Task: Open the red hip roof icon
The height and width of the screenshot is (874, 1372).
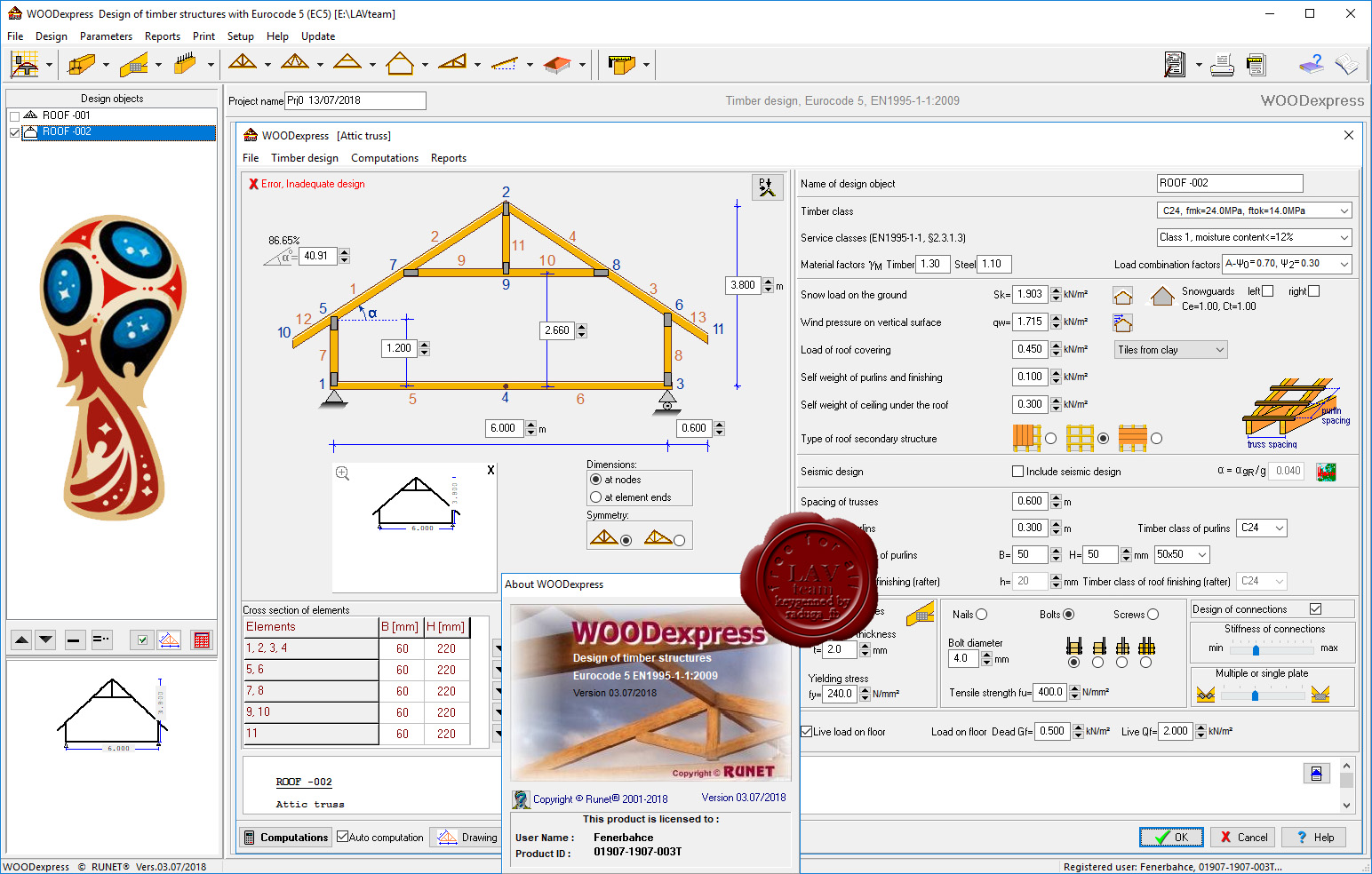Action: 557,64
